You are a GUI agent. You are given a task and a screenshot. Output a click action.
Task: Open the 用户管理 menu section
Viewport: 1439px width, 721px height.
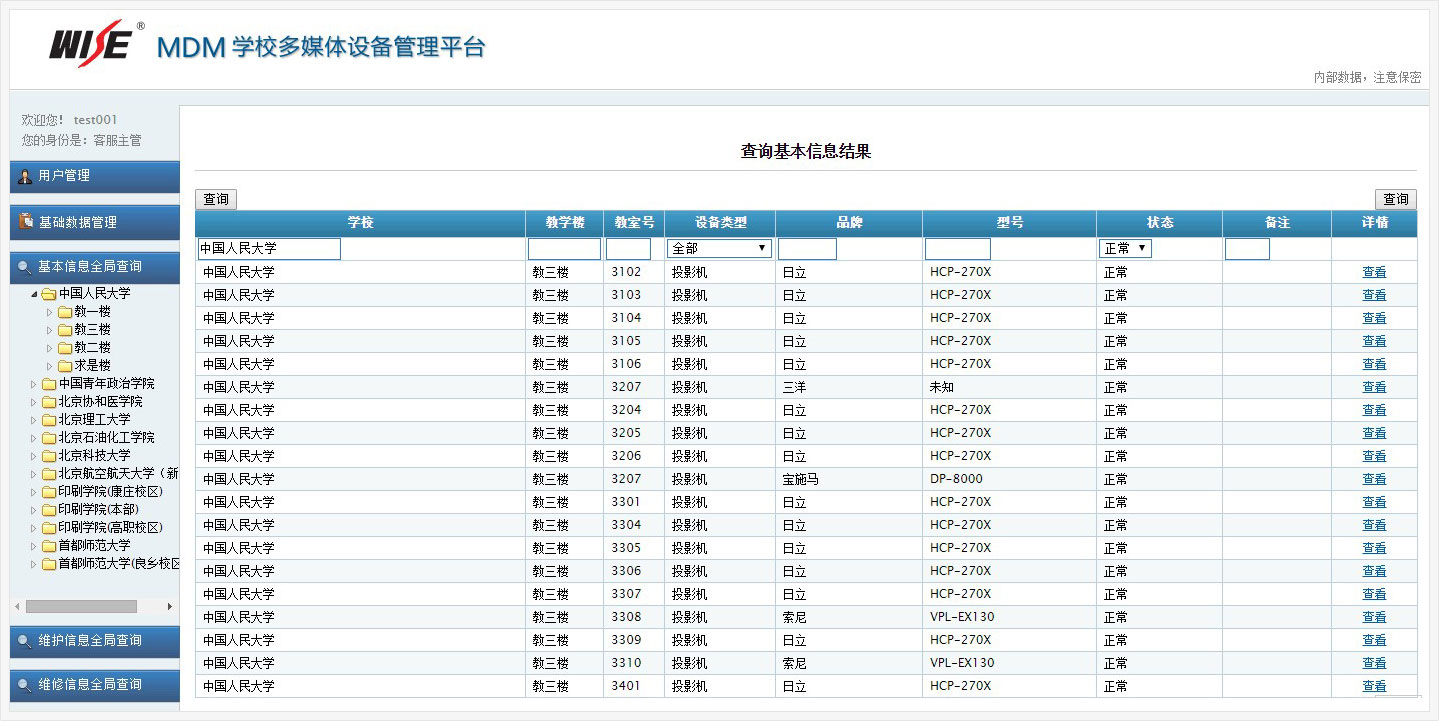[95, 176]
